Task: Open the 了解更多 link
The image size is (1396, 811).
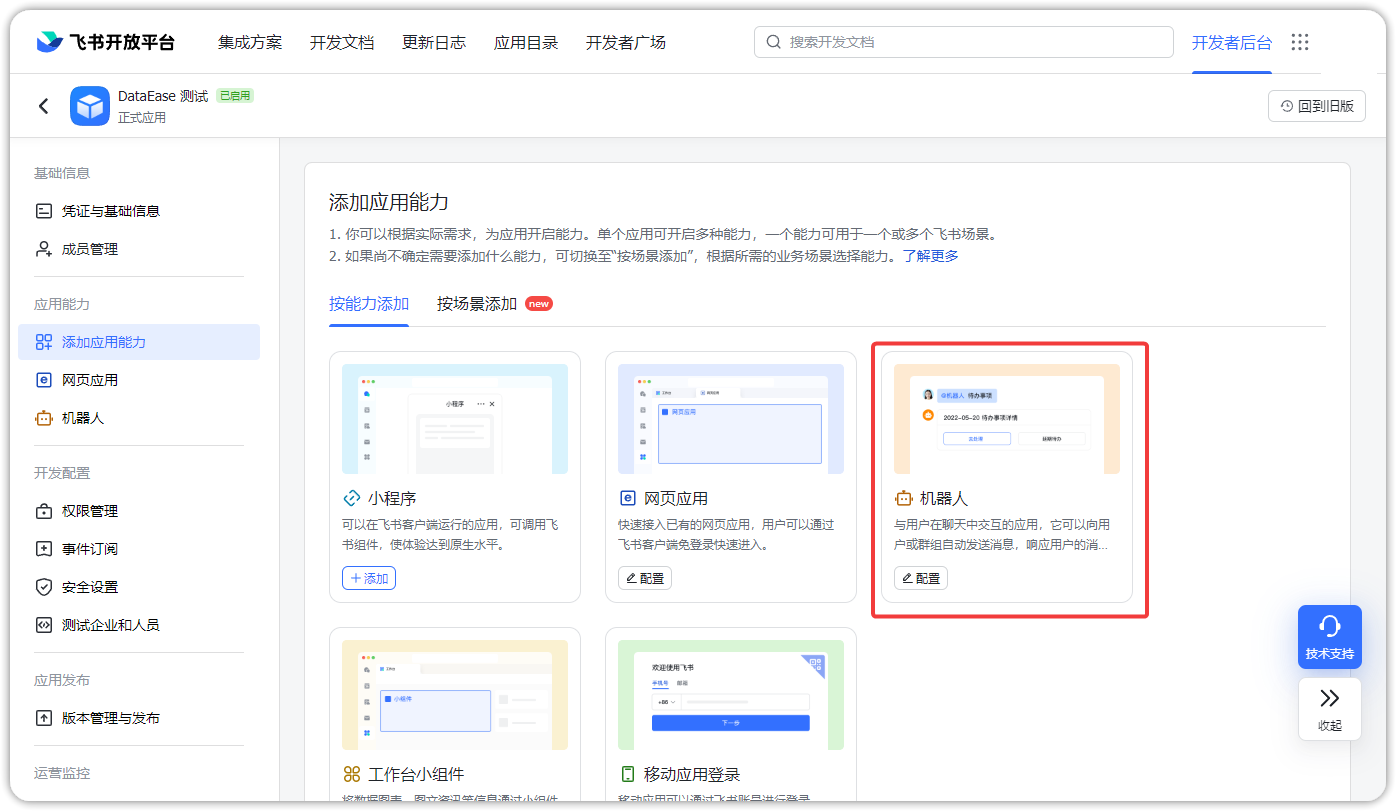Action: coord(931,256)
